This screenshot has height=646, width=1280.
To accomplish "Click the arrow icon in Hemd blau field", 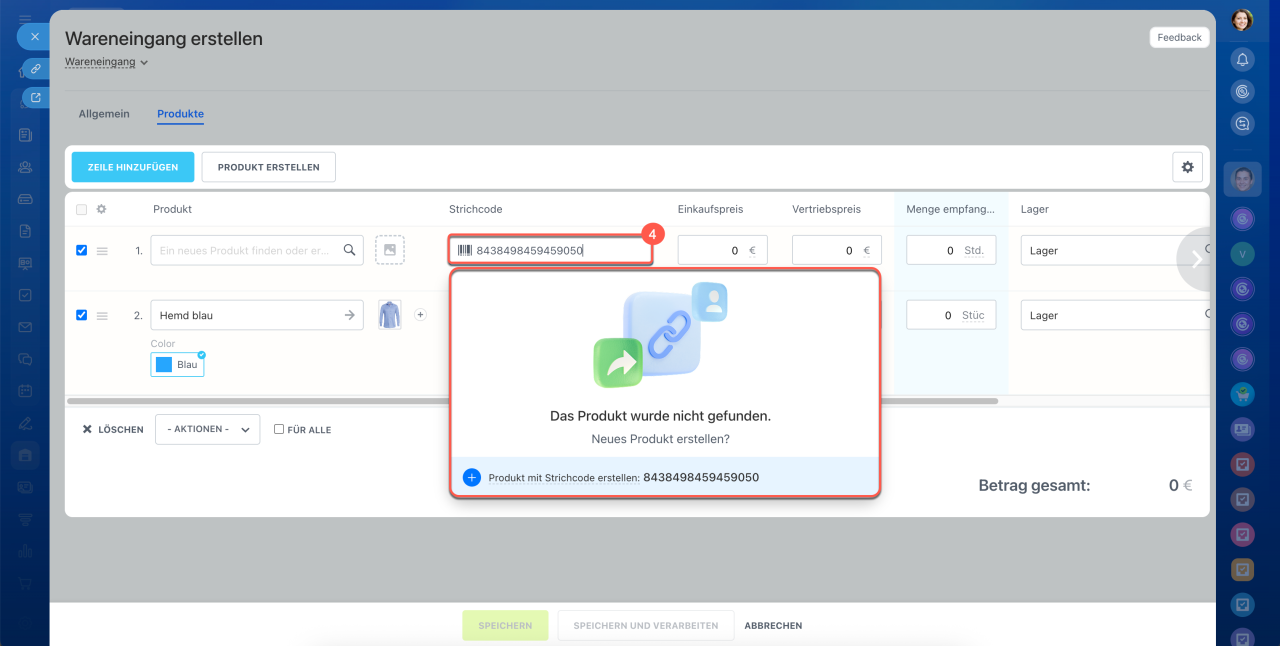I will (349, 315).
